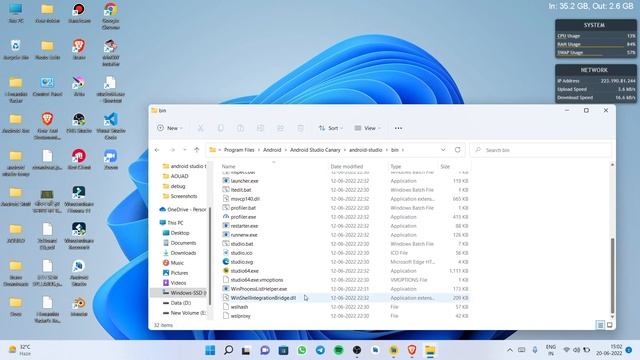This screenshot has width=640, height=360.
Task: Navigate to Android breadcrumb
Action: pyautogui.click(x=272, y=150)
